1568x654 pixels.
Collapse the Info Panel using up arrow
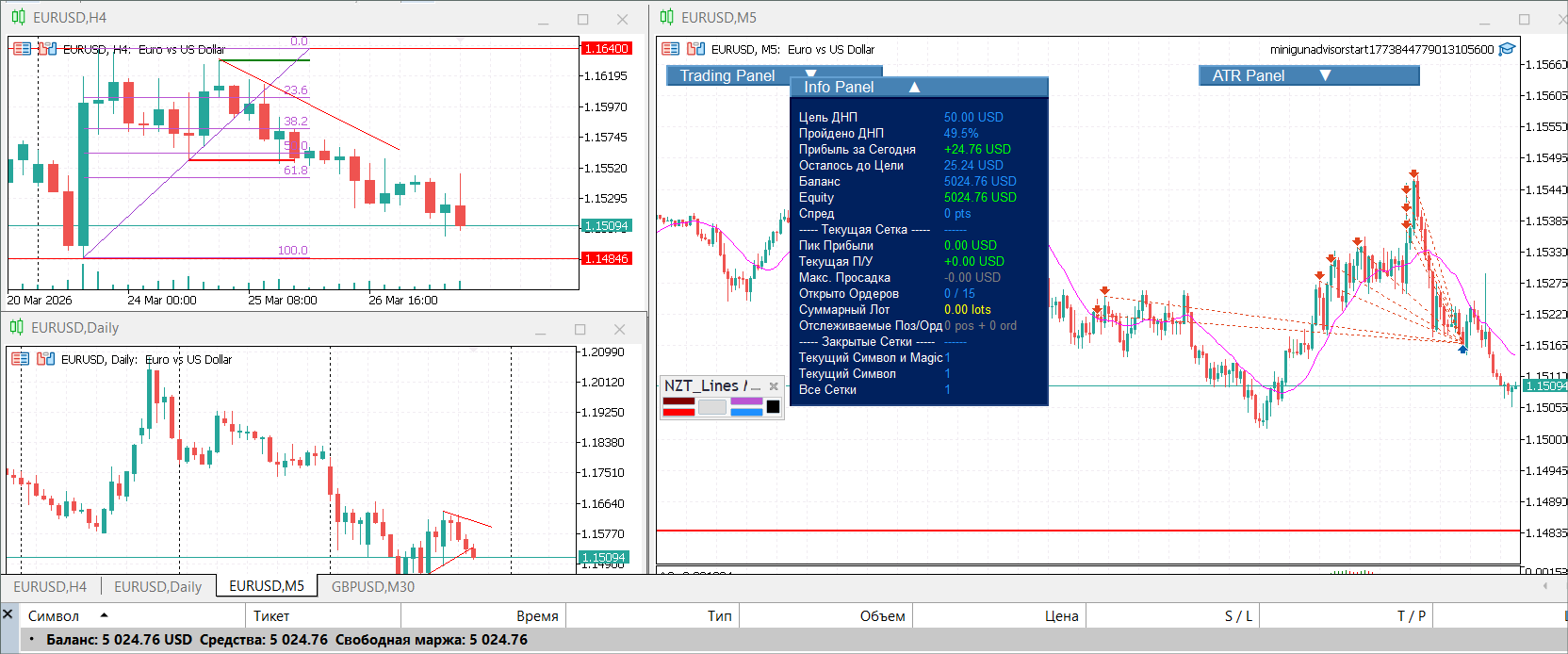914,87
